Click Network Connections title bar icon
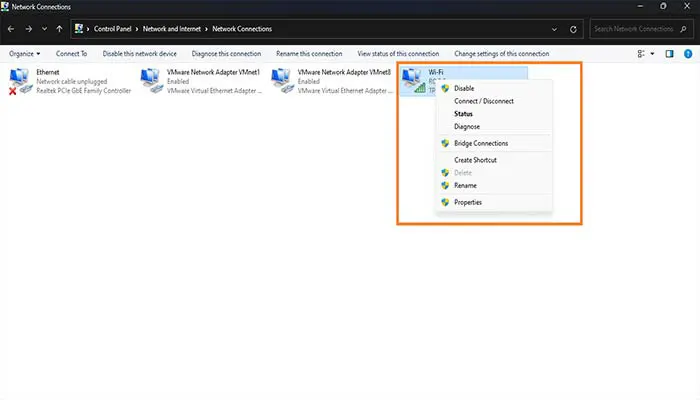This screenshot has height=400, width=700. [5, 6]
